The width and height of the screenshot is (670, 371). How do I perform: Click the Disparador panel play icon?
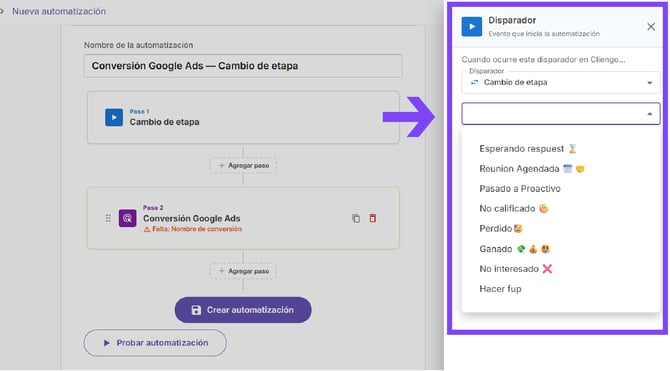click(472, 26)
